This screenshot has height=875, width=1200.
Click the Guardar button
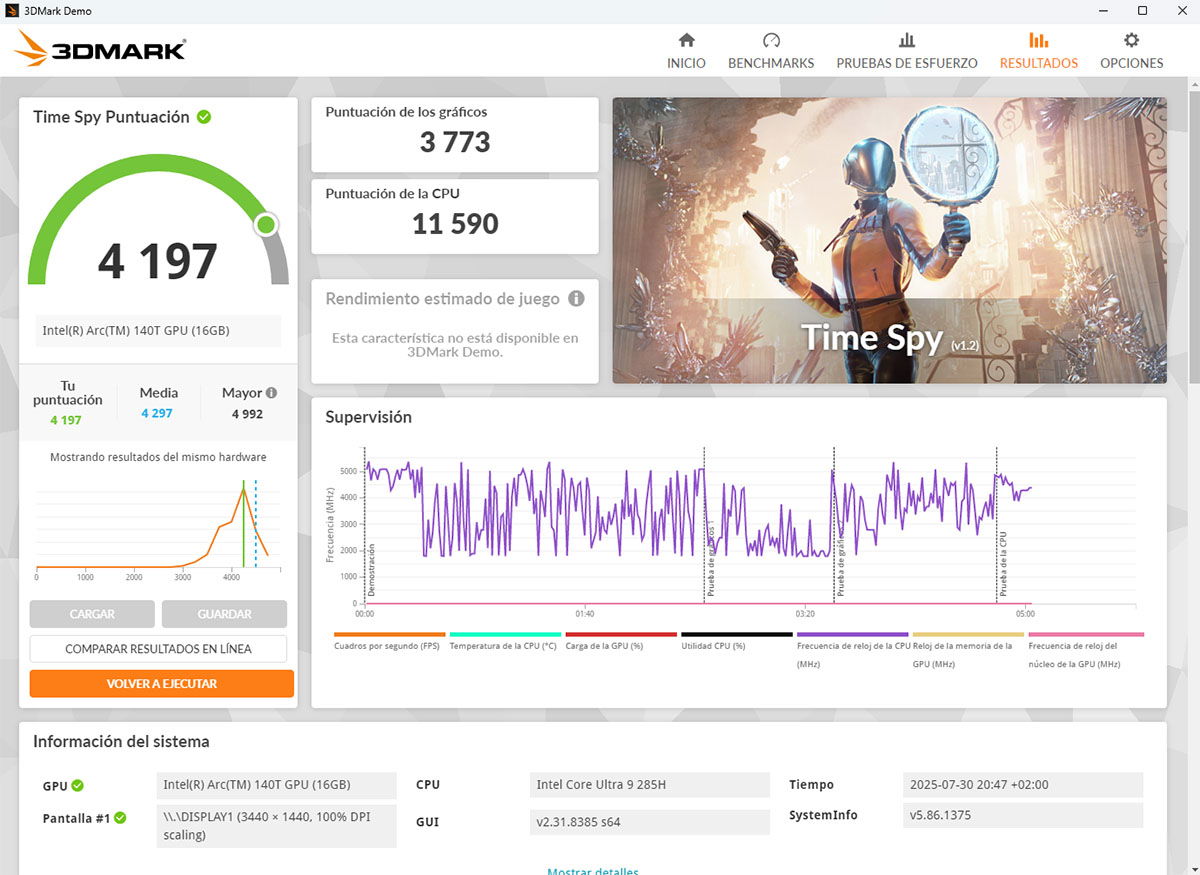click(x=224, y=614)
